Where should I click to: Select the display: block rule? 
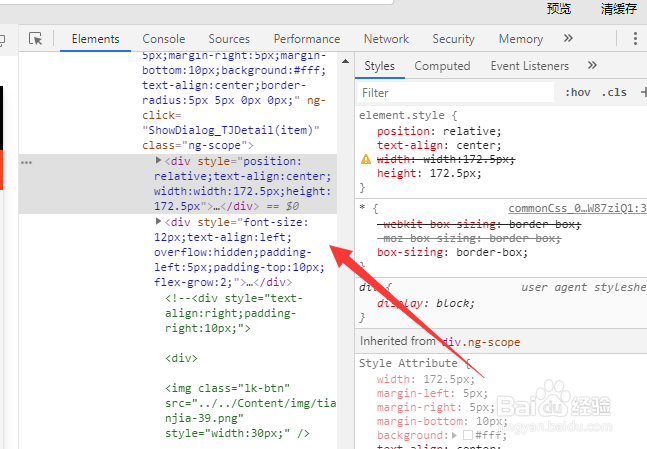[x=425, y=303]
